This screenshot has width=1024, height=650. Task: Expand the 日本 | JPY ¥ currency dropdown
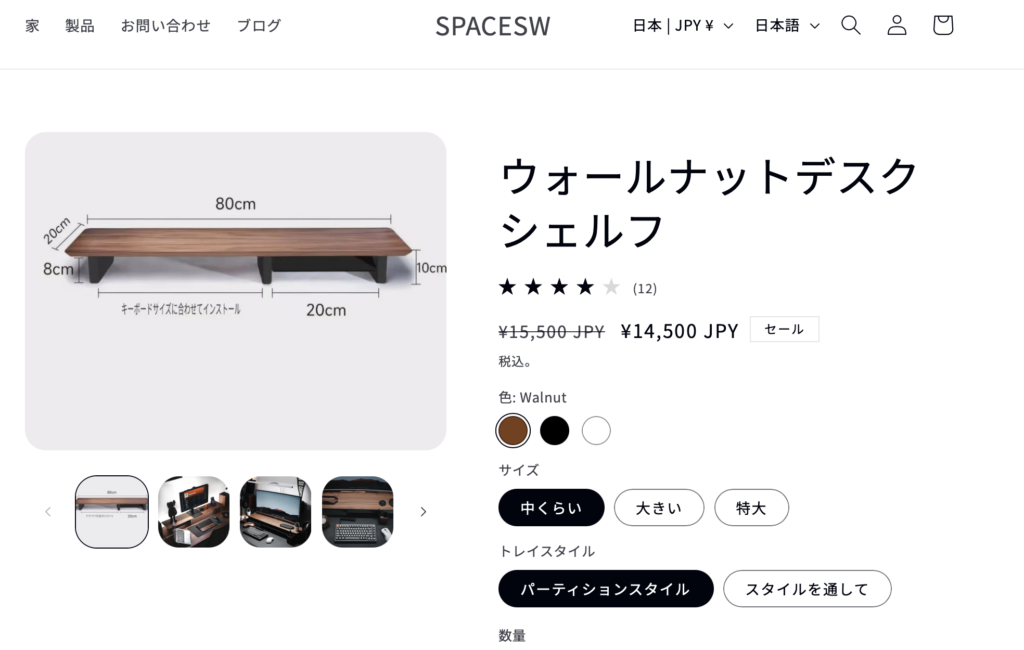[x=683, y=25]
